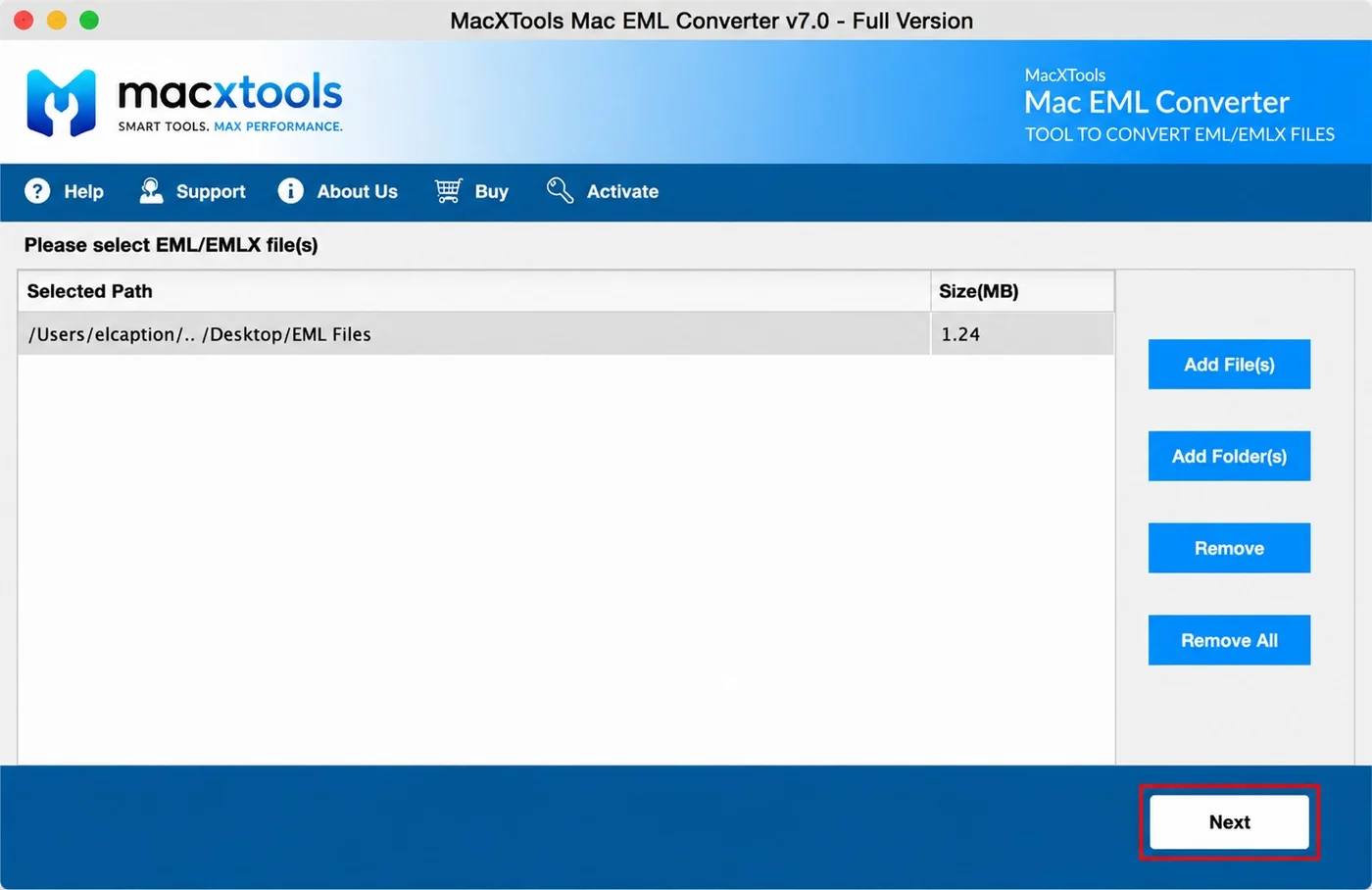Click the Add File(s) button
The width and height of the screenshot is (1372, 890).
(x=1229, y=365)
